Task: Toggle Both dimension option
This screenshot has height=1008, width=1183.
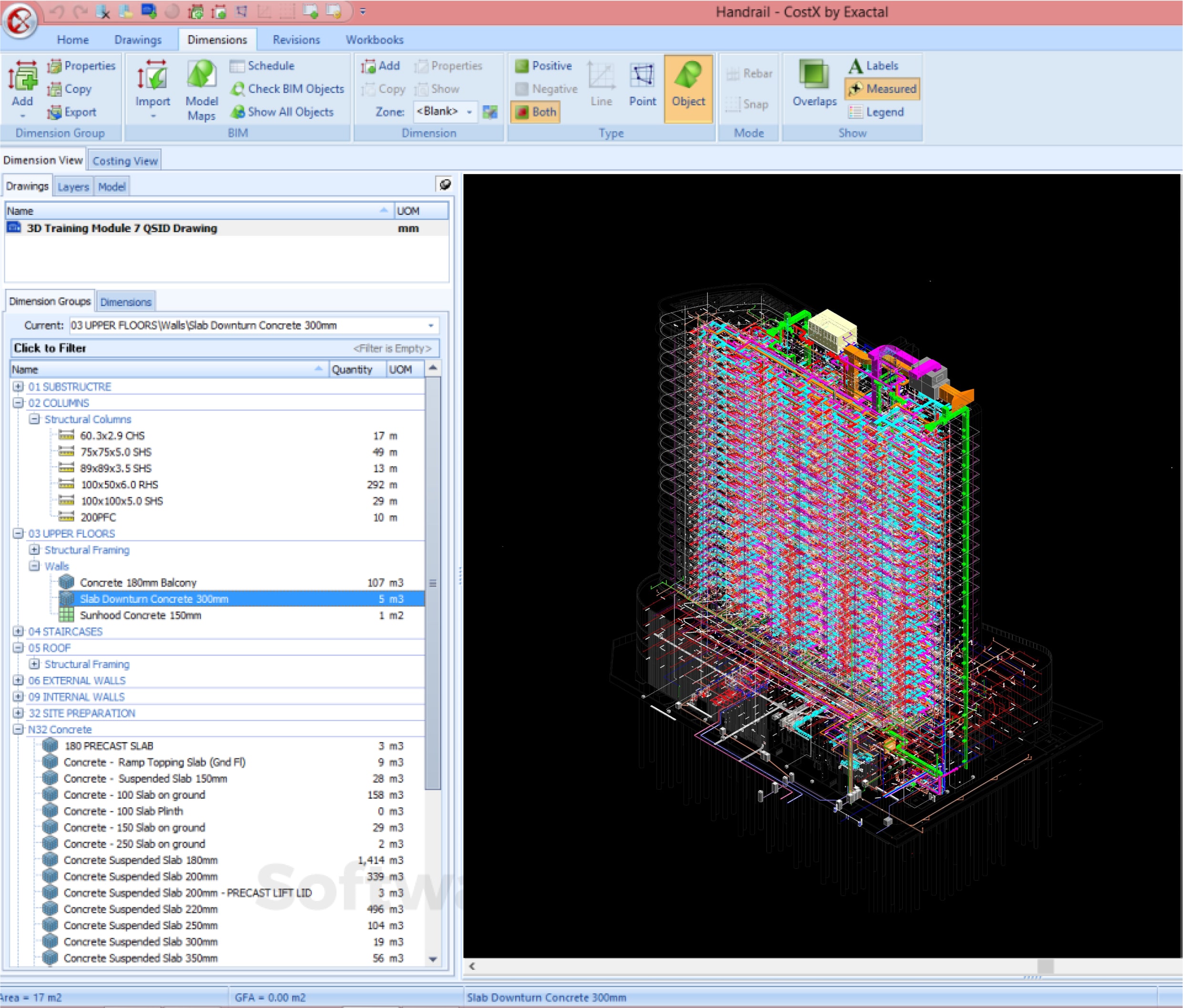Action: click(536, 112)
